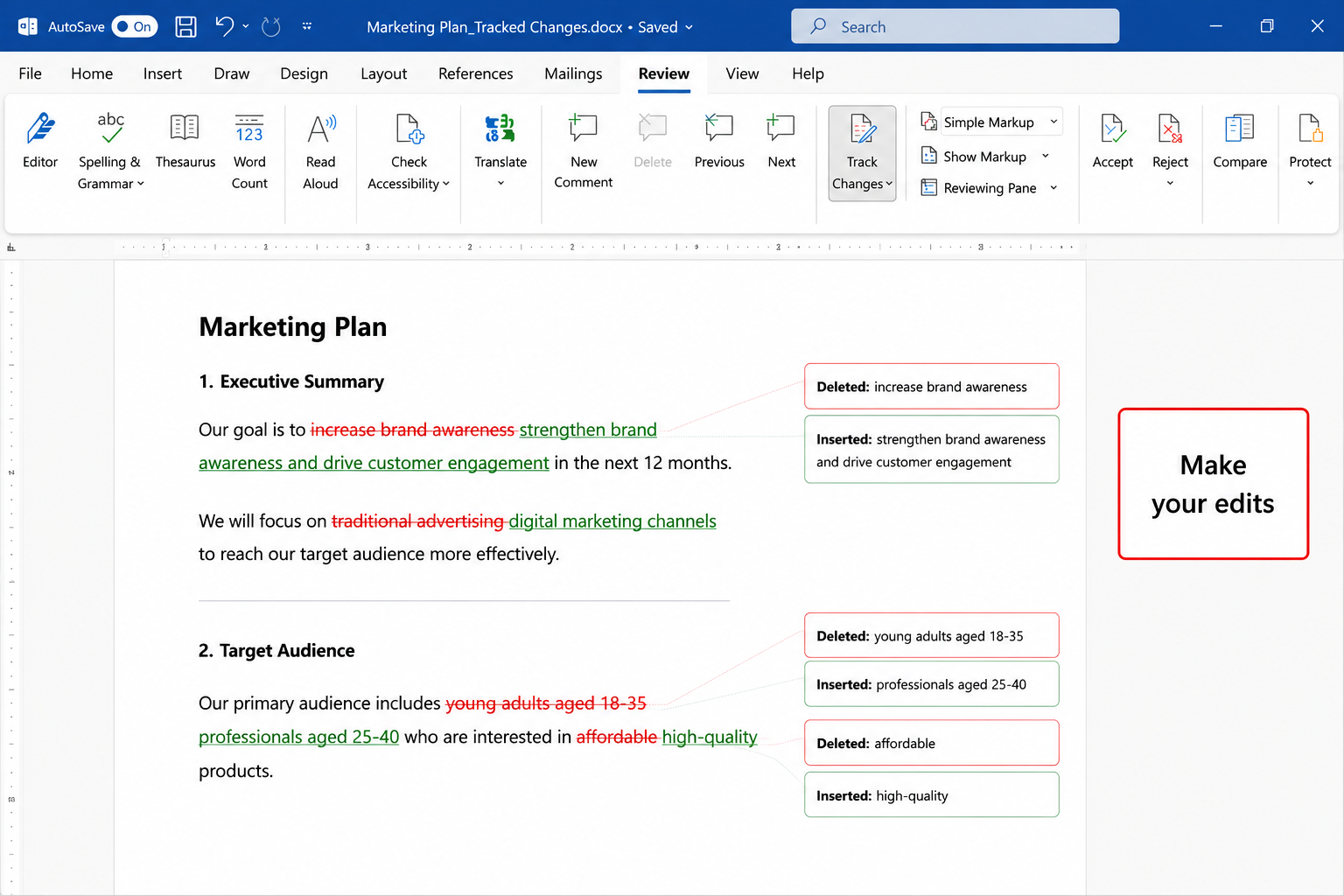1344x896 pixels.
Task: Toggle Track Changes
Action: pyautogui.click(x=862, y=153)
